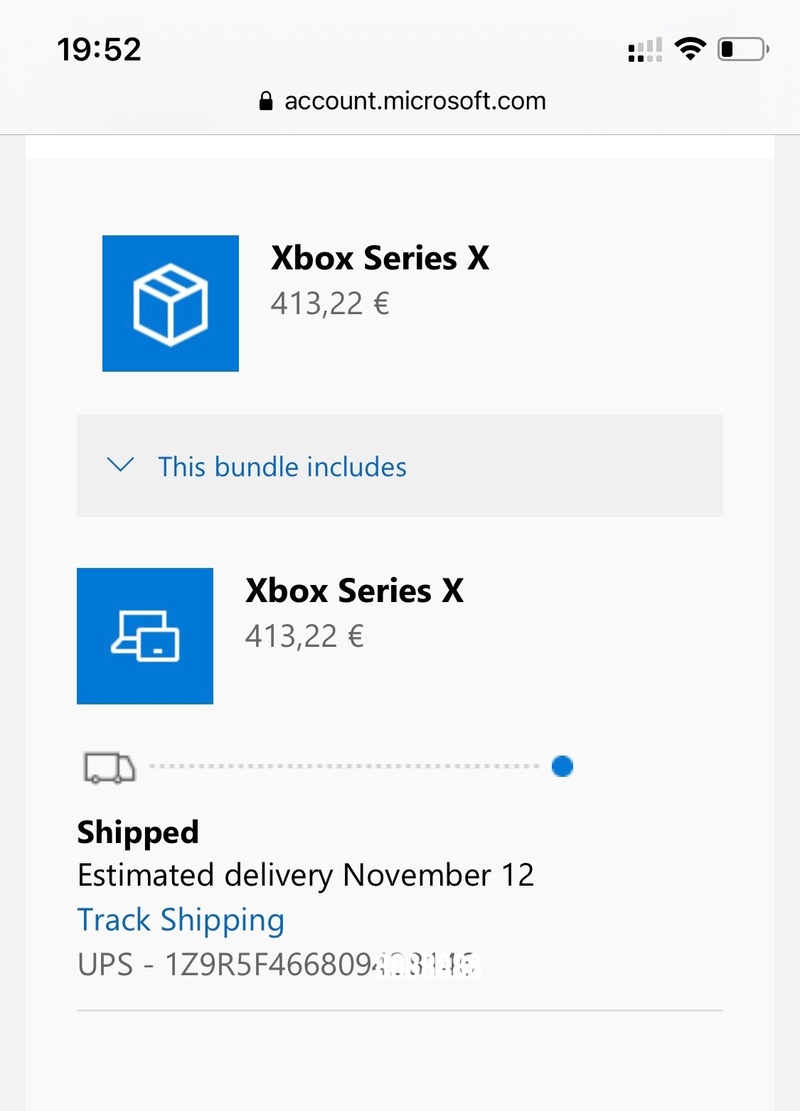Tap the blue devices icon tile
Screen dimensions: 800x1111
point(145,636)
